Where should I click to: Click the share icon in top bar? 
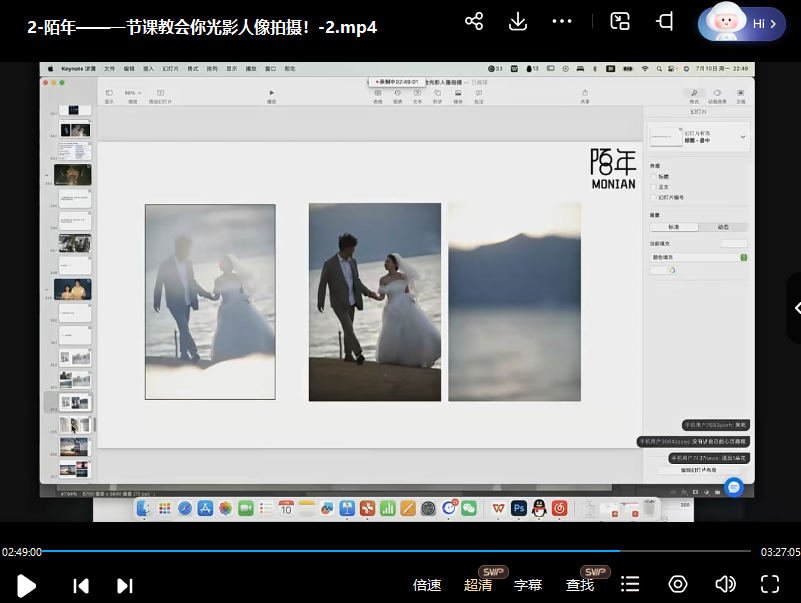474,22
